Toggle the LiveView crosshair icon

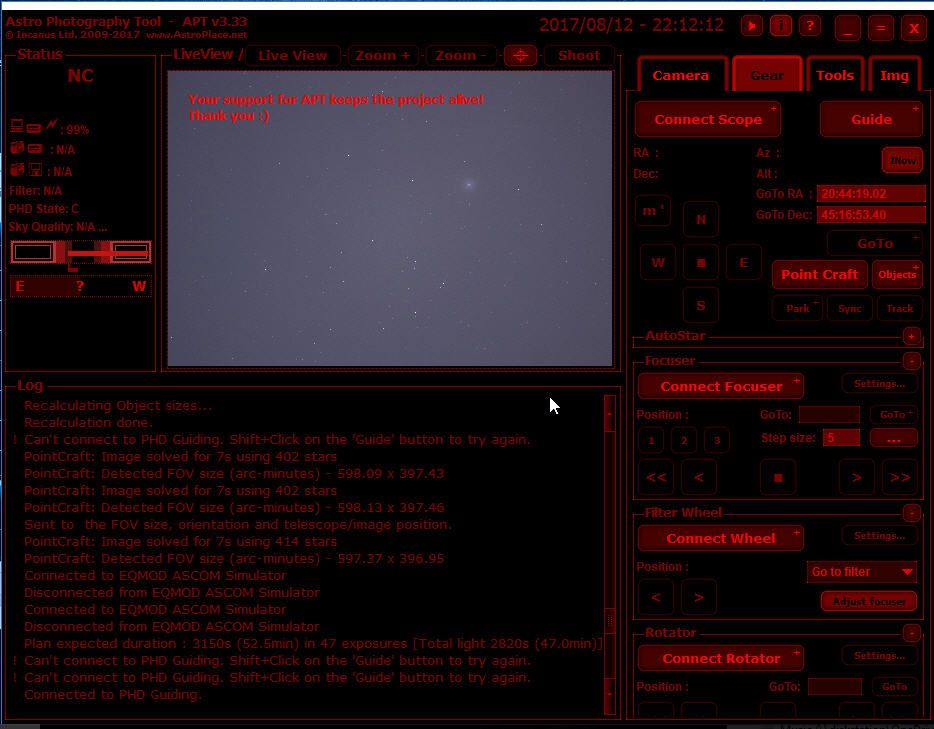click(520, 56)
